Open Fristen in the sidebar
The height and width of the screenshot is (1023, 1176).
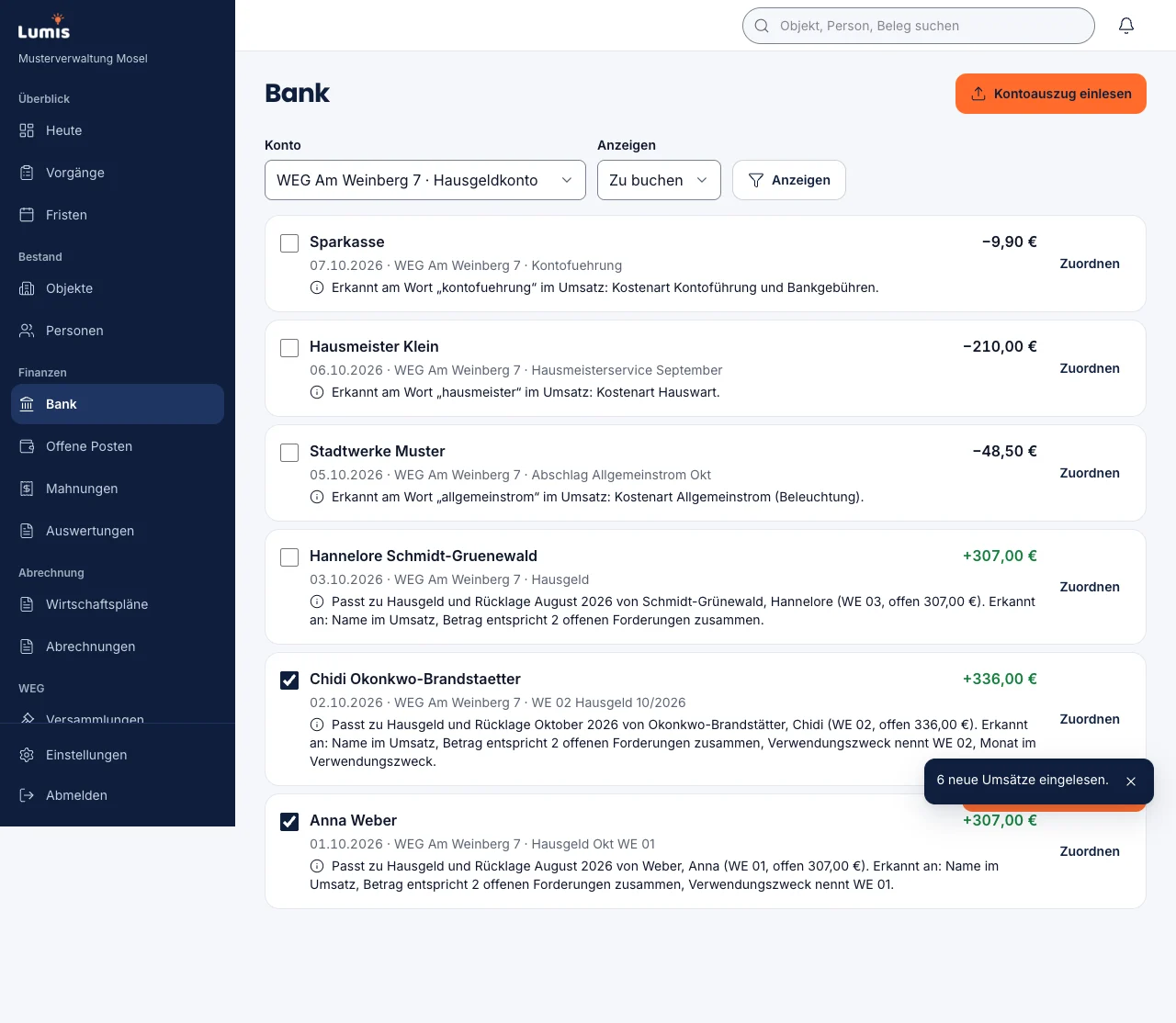(x=118, y=215)
